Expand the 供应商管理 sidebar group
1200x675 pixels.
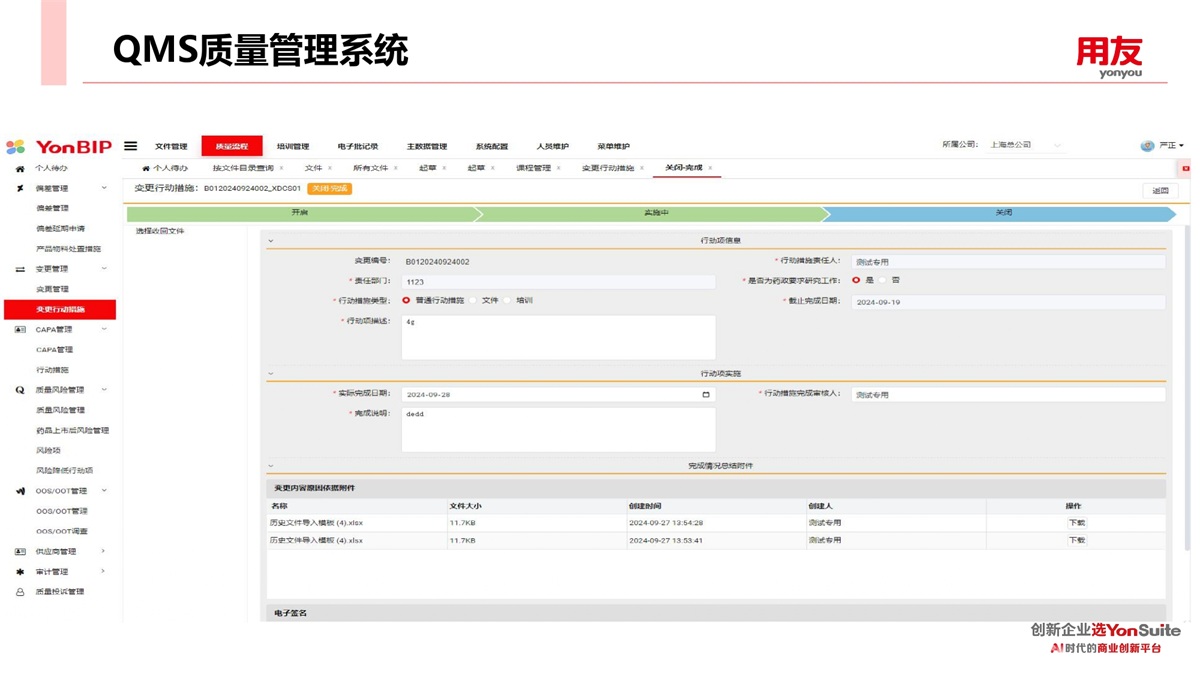pos(103,552)
